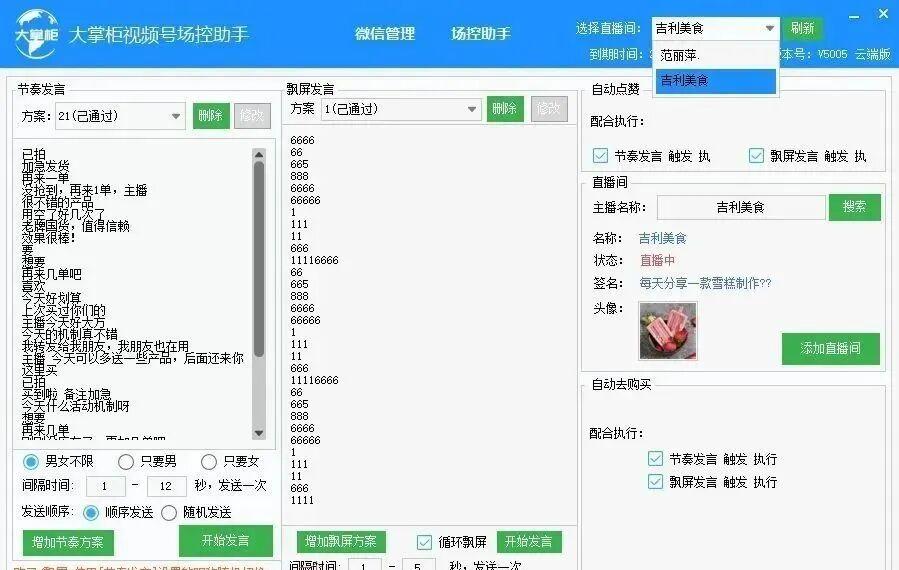The image size is (899, 570).
Task: Click the popsicle avatar thumbnail
Action: pyautogui.click(x=668, y=331)
